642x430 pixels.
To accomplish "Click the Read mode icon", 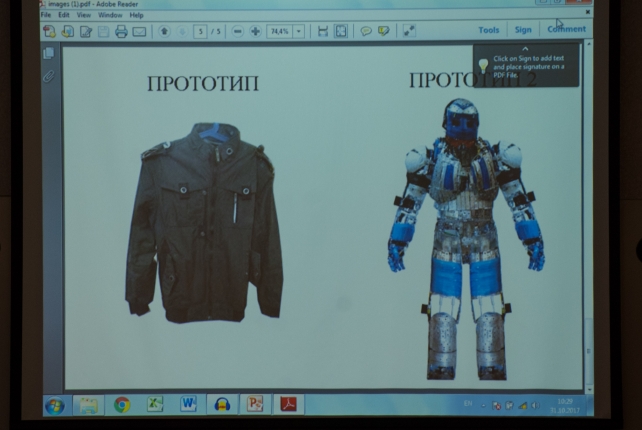I will point(409,31).
